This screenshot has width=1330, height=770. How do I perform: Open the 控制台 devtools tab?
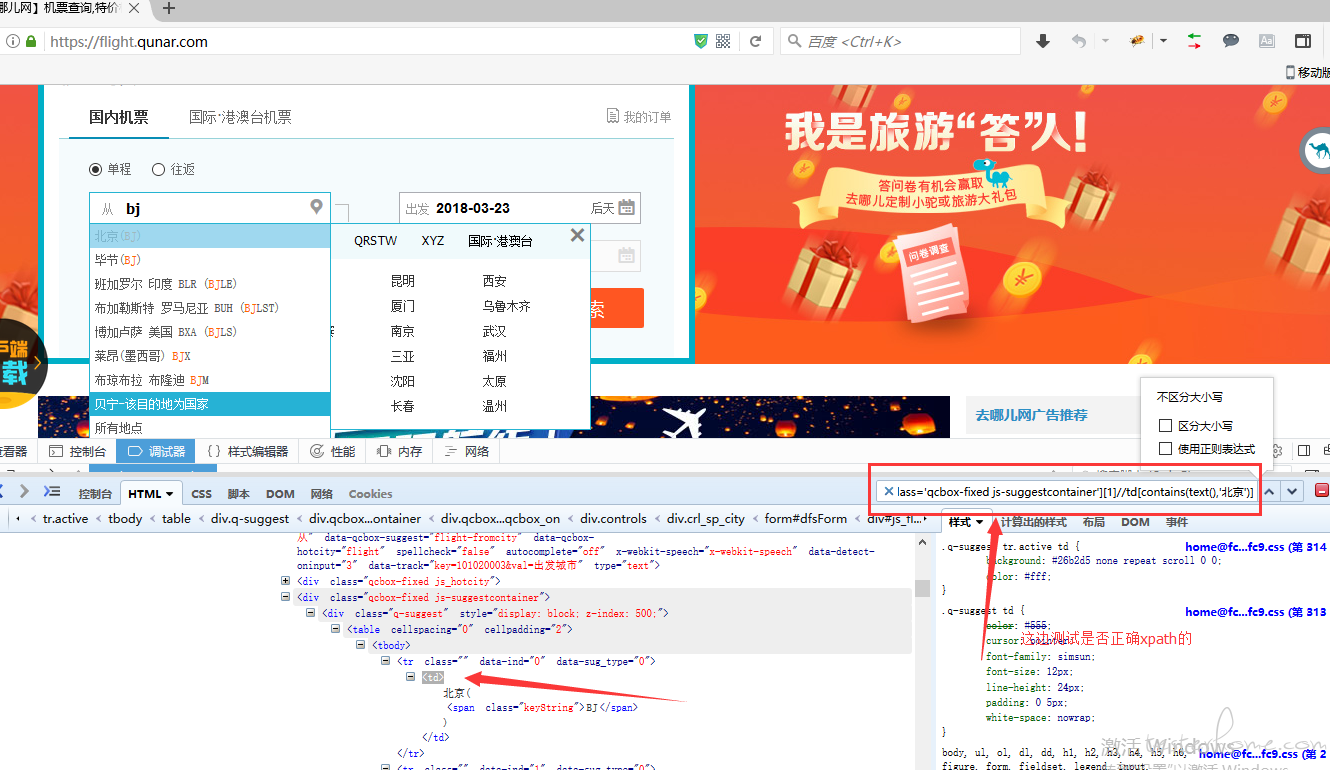click(78, 451)
